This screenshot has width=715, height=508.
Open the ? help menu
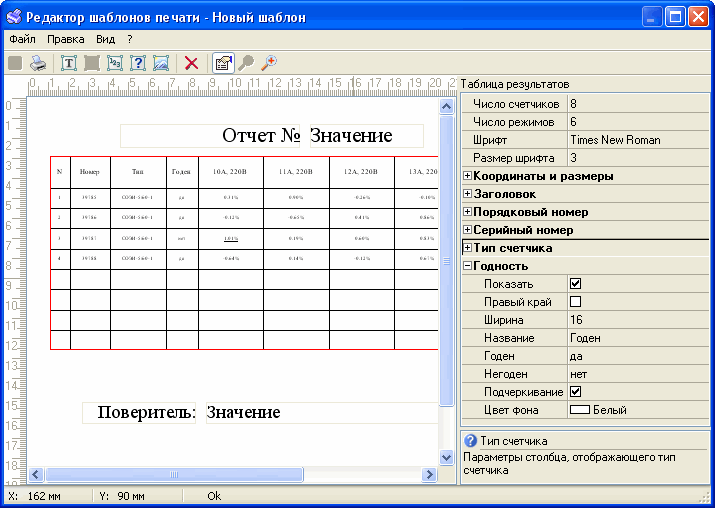coord(130,39)
